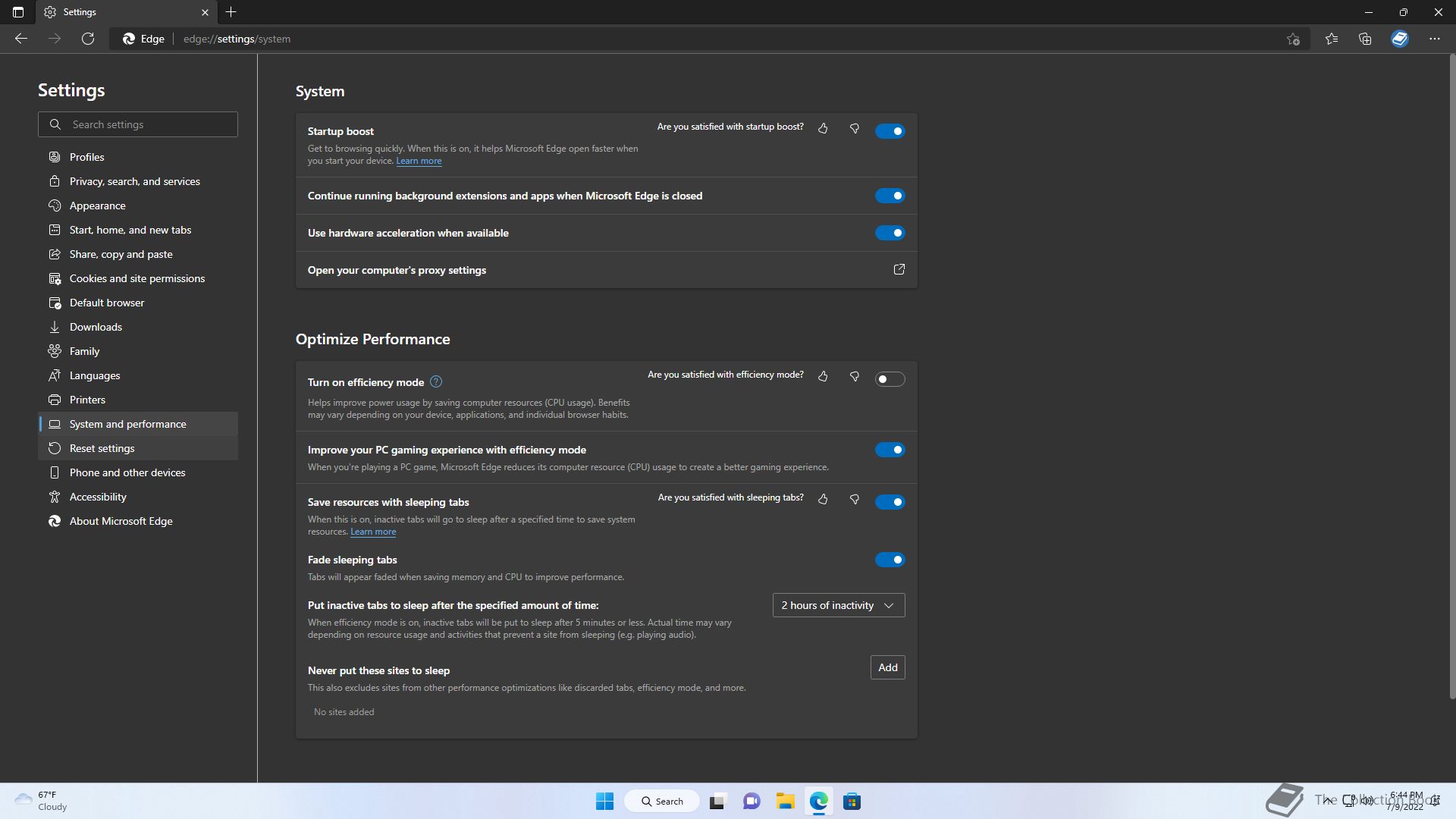
Task: Click the page vertical scrollbar
Action: pyautogui.click(x=1451, y=377)
